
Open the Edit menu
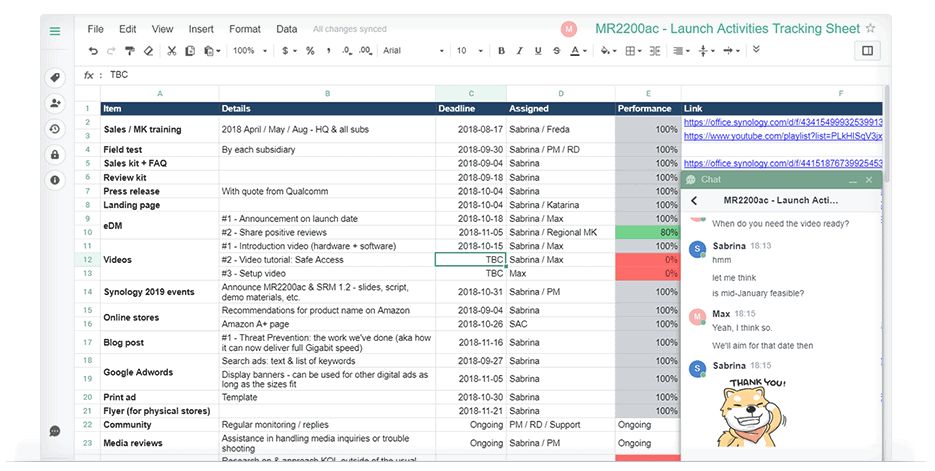point(128,29)
